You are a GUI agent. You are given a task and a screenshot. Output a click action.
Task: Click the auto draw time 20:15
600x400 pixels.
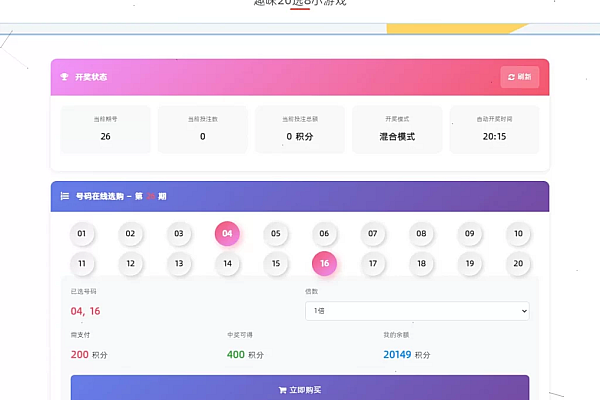click(494, 137)
